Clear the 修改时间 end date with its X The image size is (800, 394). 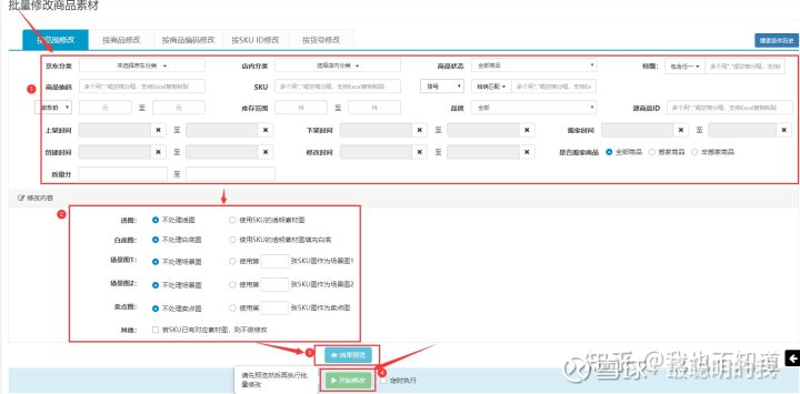click(527, 152)
